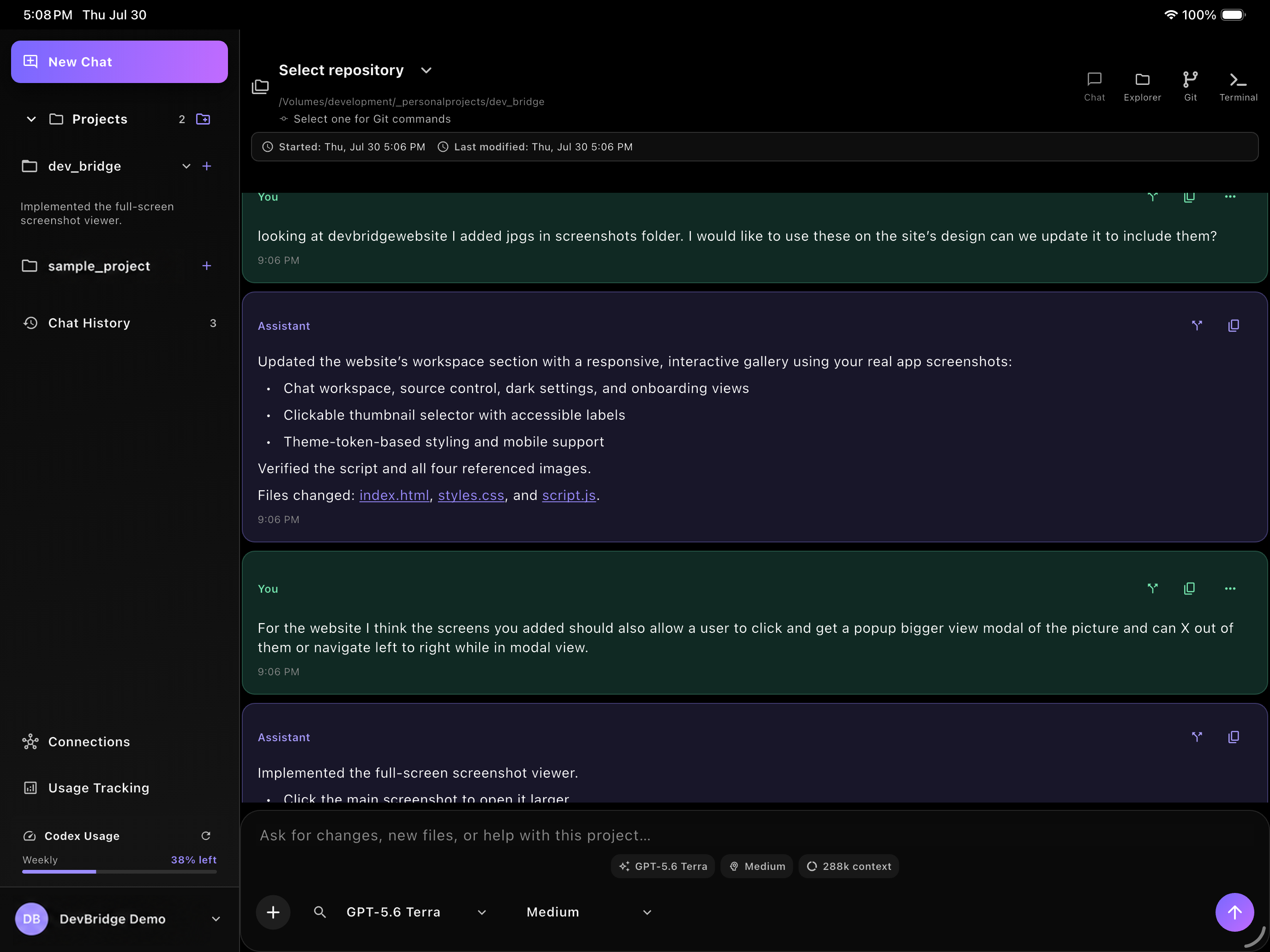Refresh Codex Usage
The image size is (1270, 952).
[206, 836]
